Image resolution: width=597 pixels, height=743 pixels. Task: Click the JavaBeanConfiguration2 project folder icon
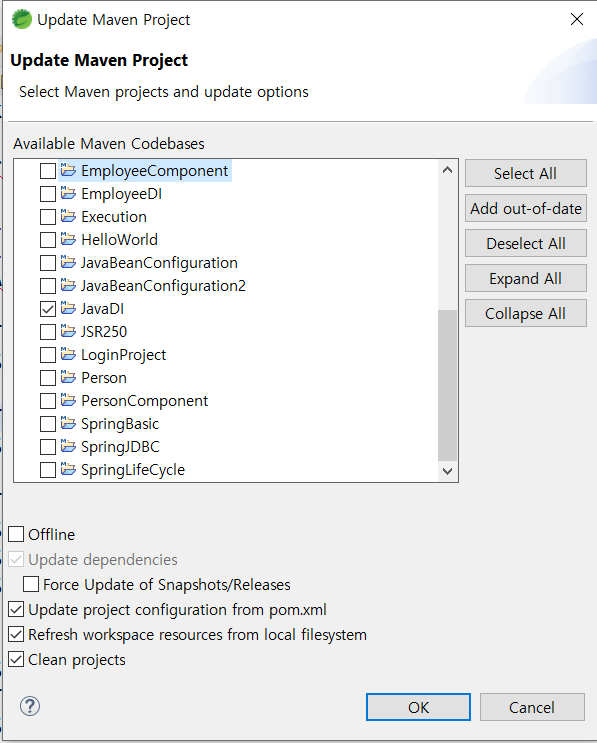click(x=68, y=285)
